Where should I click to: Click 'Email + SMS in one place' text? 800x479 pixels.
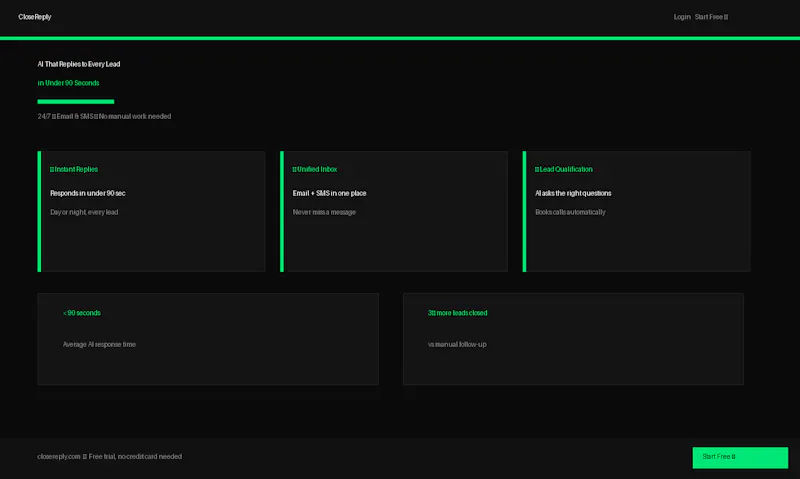coord(330,193)
